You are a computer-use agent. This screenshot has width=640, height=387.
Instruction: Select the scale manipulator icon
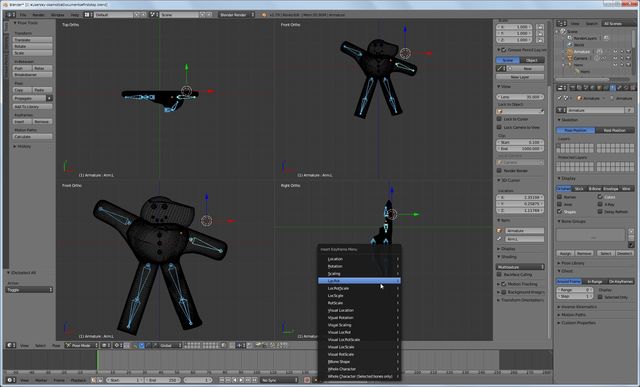pyautogui.click(x=154, y=345)
